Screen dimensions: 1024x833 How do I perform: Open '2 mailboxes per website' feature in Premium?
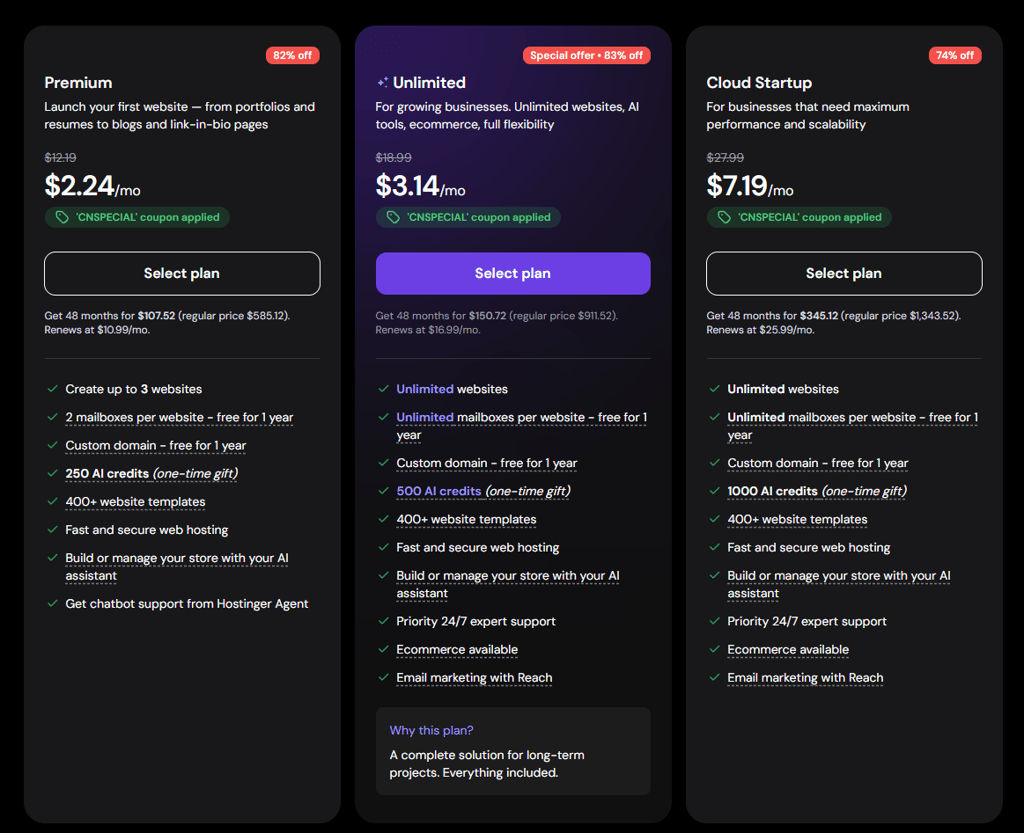tap(179, 417)
